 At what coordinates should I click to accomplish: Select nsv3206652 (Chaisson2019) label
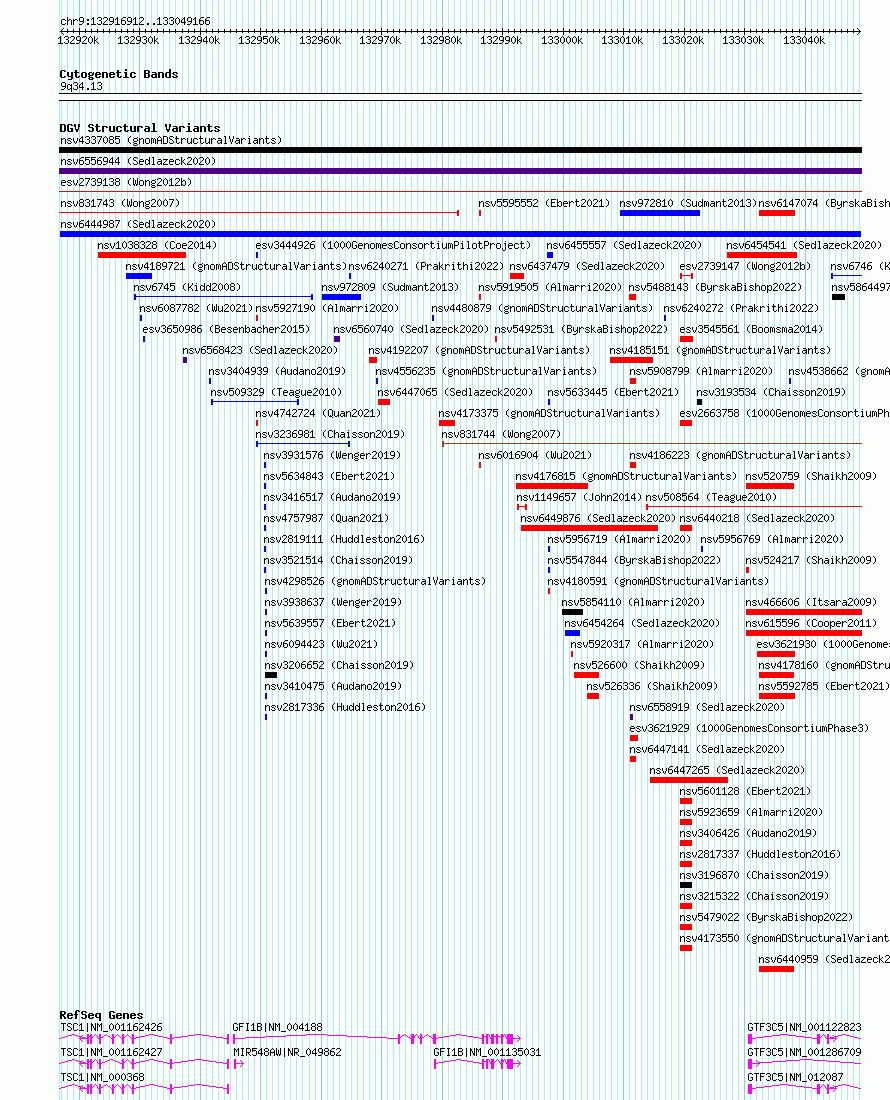point(339,666)
